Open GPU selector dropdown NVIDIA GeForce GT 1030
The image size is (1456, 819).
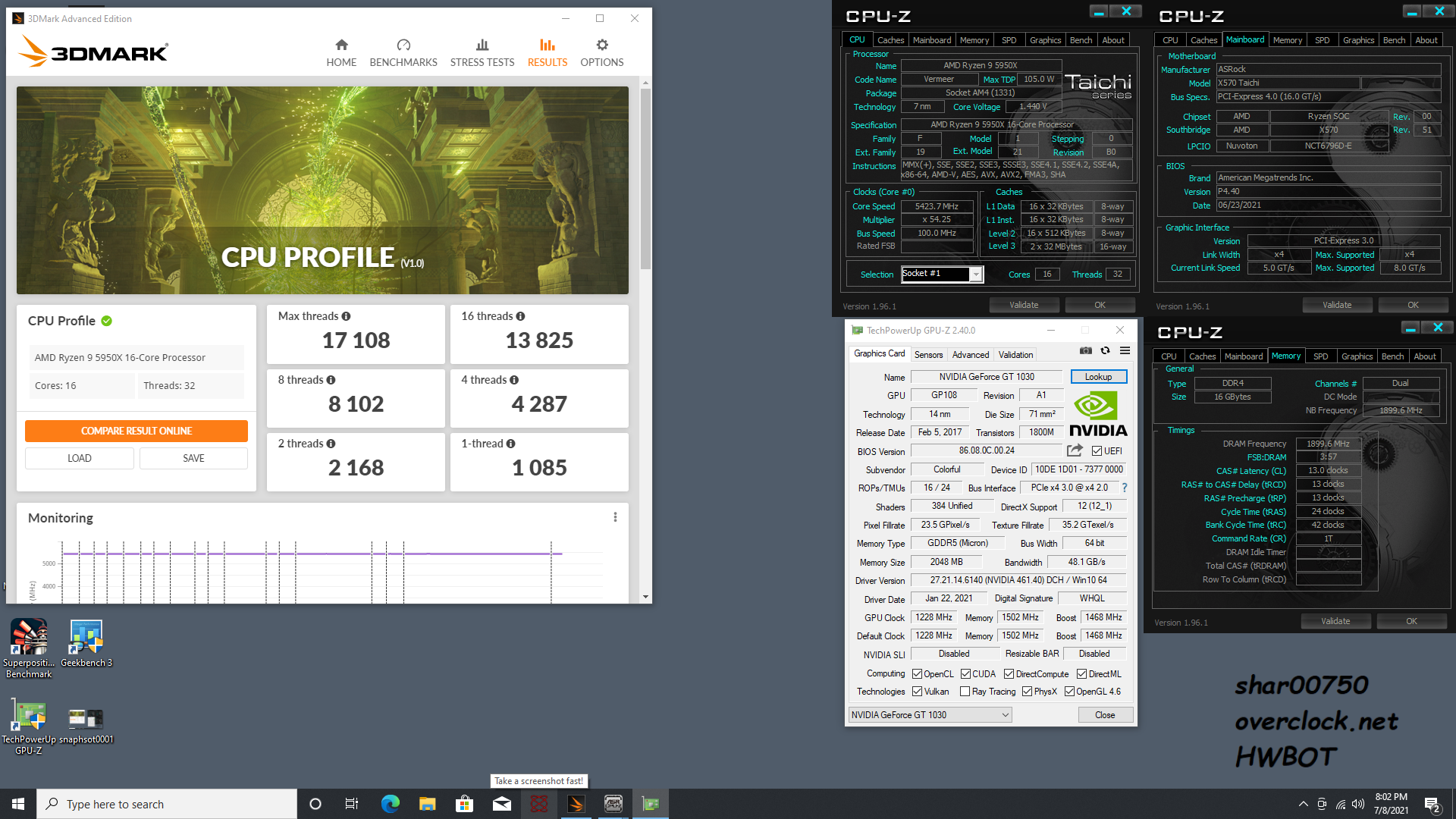[930, 714]
